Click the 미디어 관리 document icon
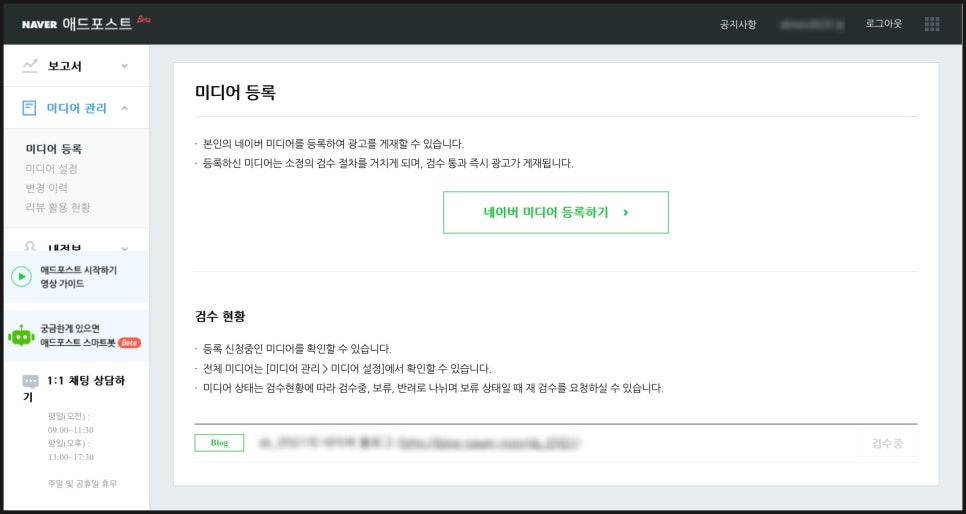Image resolution: width=966 pixels, height=514 pixels. (29, 108)
